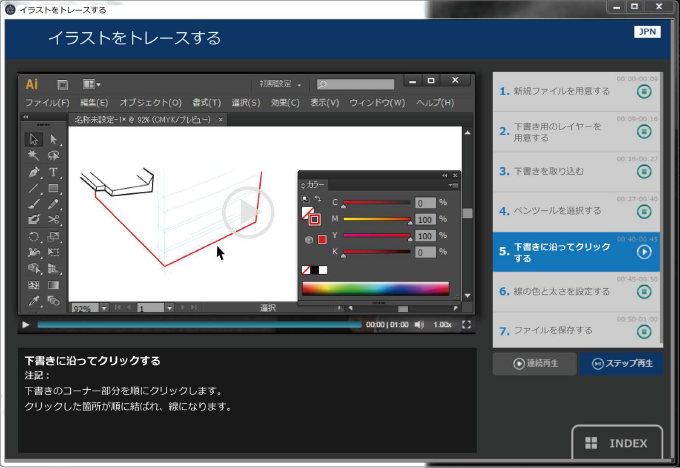
Task: Click the C cyan slider
Action: coord(377,203)
